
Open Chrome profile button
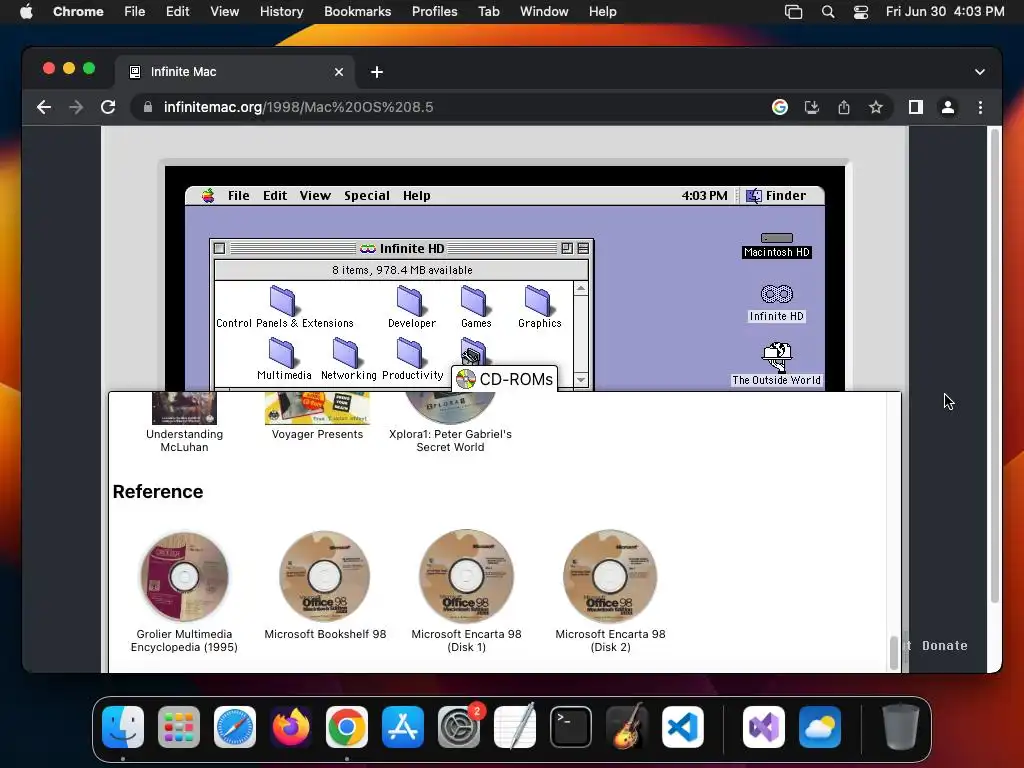coord(948,107)
